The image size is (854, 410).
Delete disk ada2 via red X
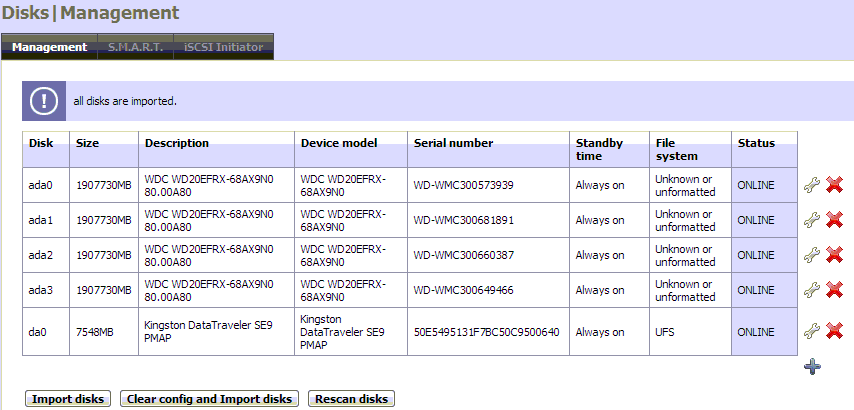coord(835,255)
